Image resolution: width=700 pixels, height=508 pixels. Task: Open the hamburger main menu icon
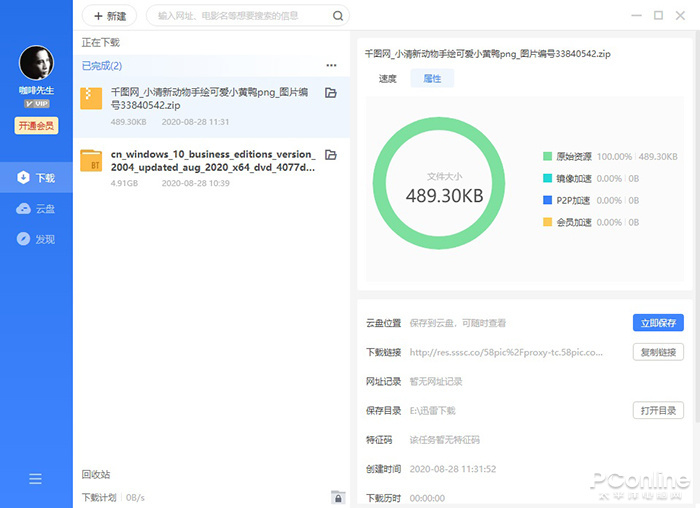[35, 479]
